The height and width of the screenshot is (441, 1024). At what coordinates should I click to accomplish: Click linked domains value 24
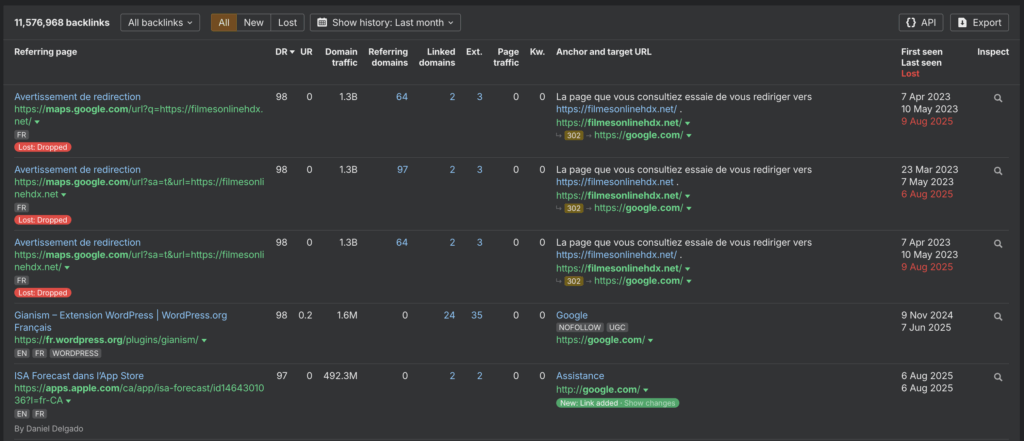pos(449,315)
